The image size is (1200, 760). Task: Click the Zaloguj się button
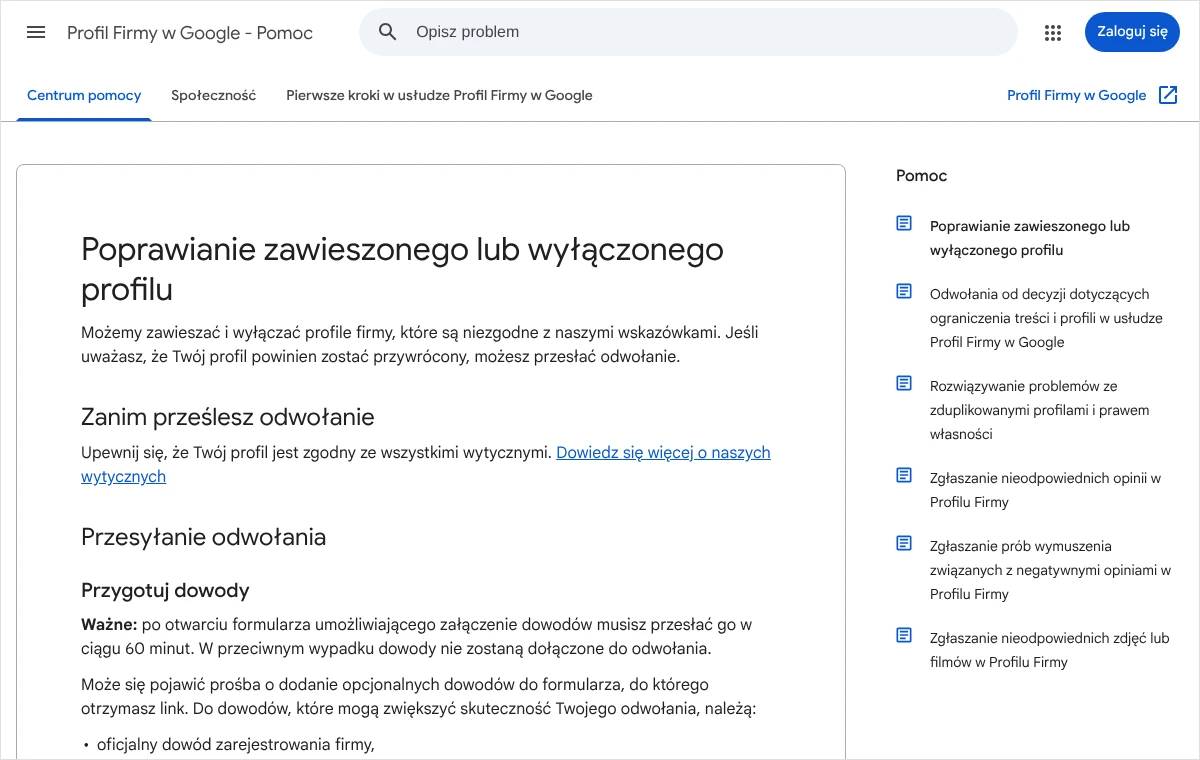[1132, 32]
